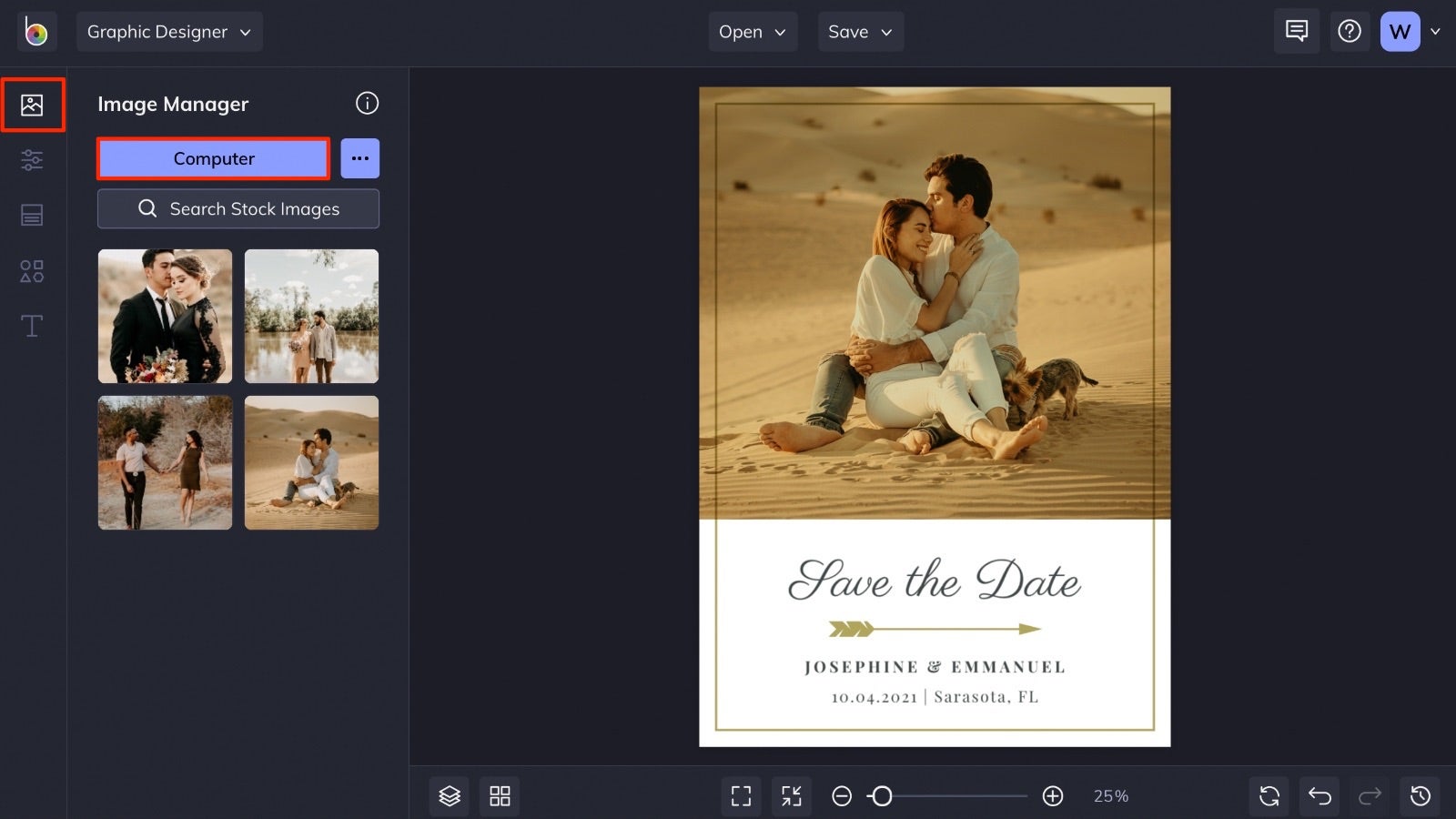
Task: Open the Customize sliders panel icon
Action: coord(32,160)
